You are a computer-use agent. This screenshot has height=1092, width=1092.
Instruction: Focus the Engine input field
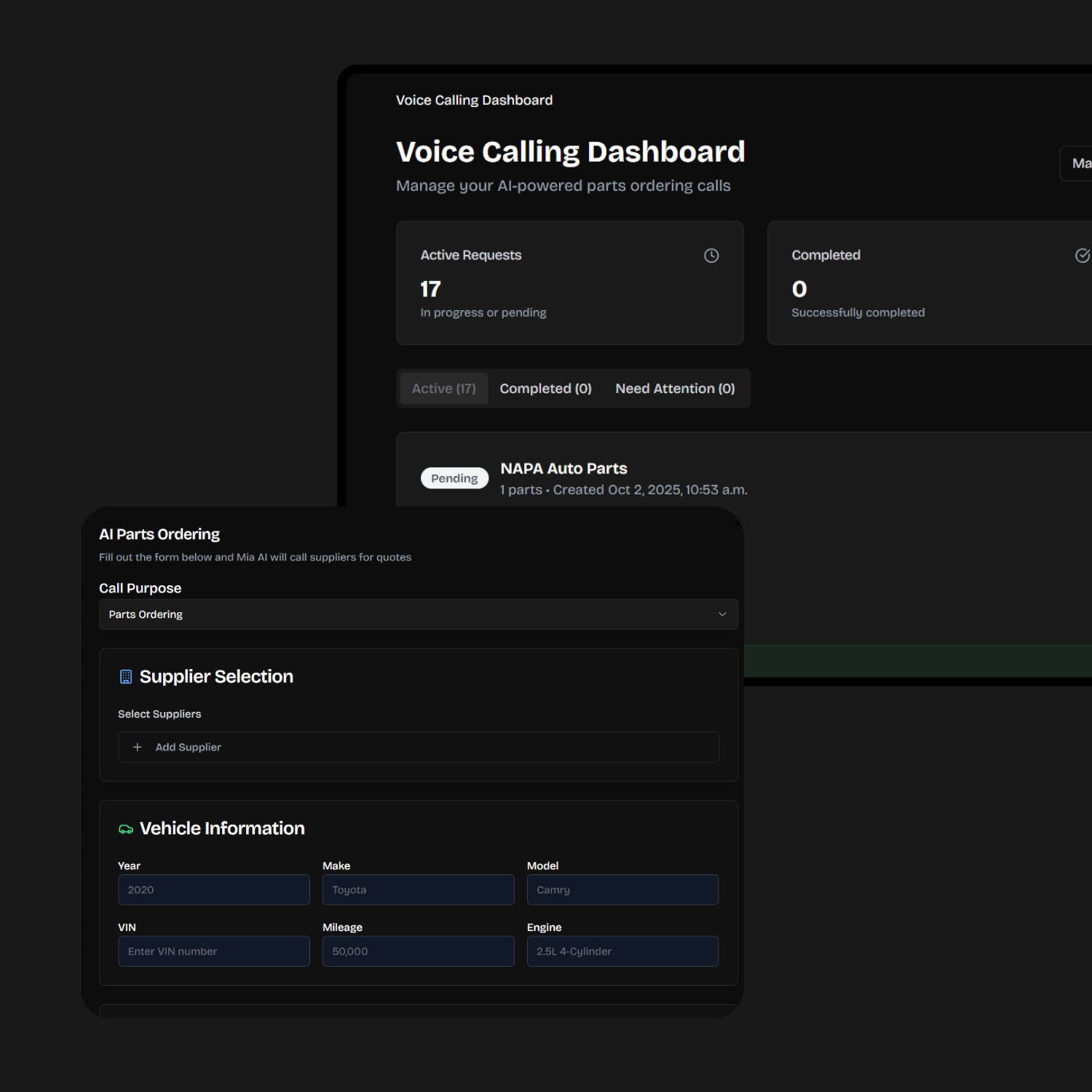pyautogui.click(x=622, y=951)
